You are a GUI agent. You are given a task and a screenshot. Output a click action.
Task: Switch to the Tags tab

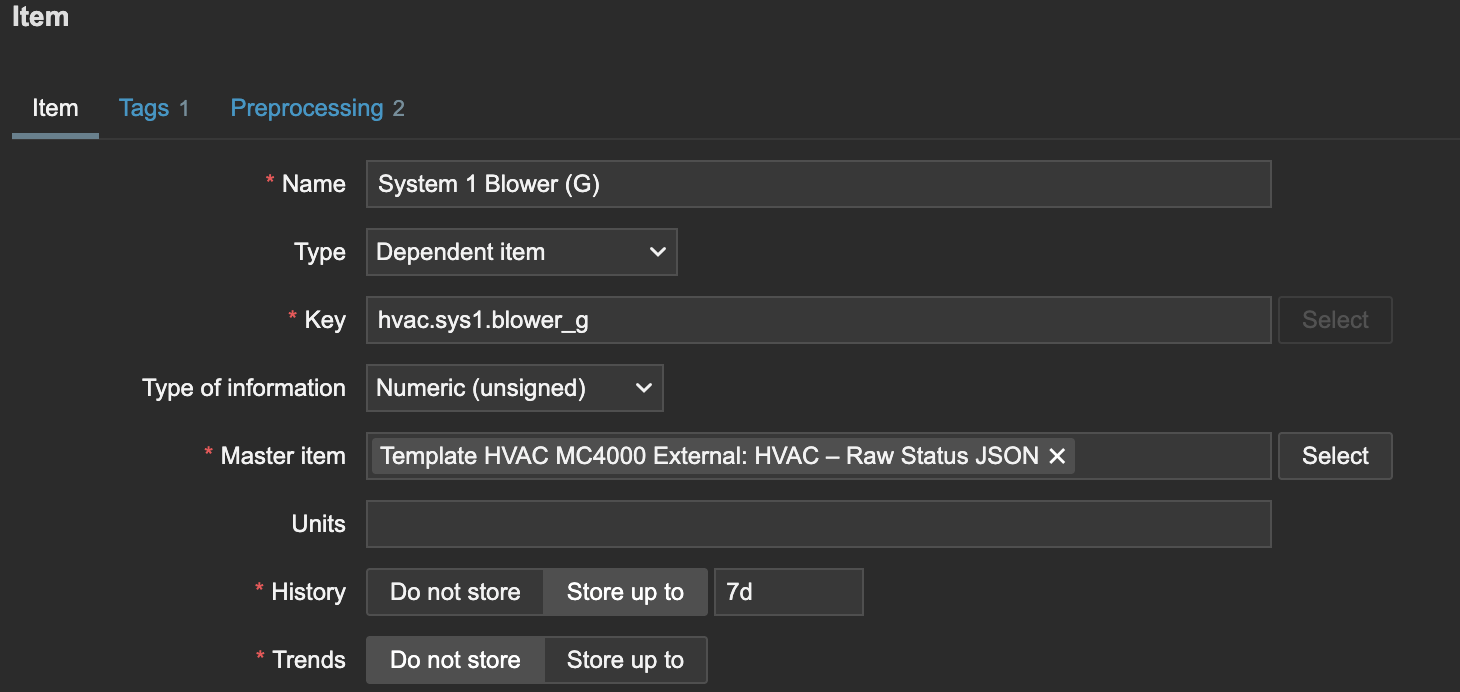pyautogui.click(x=153, y=108)
